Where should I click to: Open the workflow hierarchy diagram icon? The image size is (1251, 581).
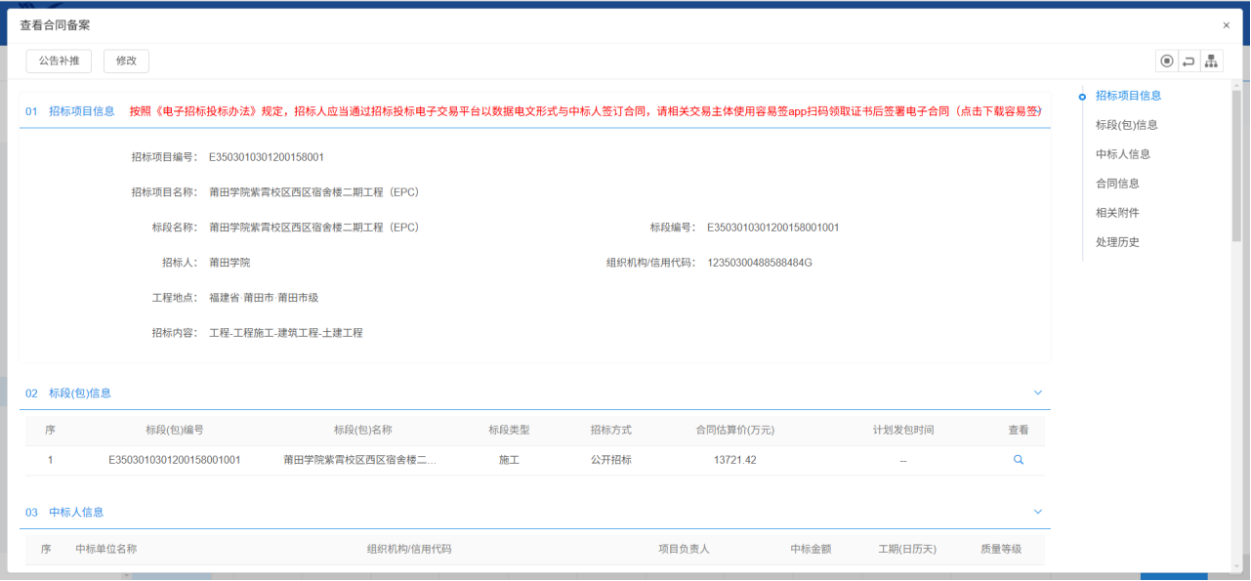(x=1211, y=61)
